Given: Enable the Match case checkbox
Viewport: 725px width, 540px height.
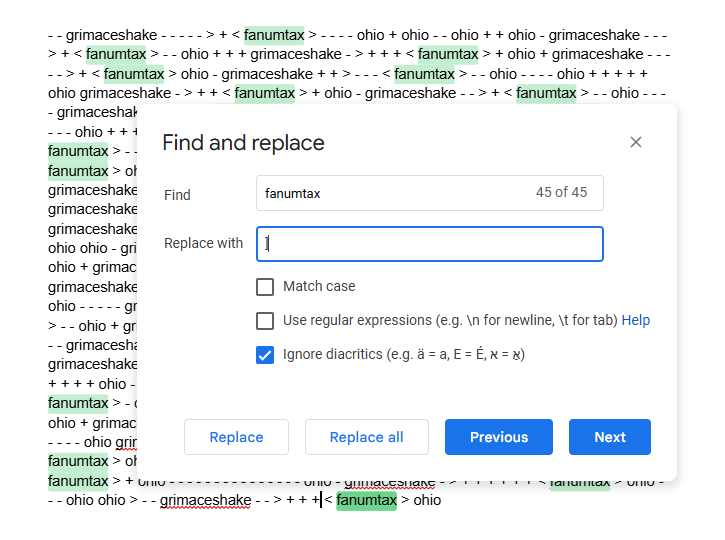Looking at the screenshot, I should tap(265, 287).
